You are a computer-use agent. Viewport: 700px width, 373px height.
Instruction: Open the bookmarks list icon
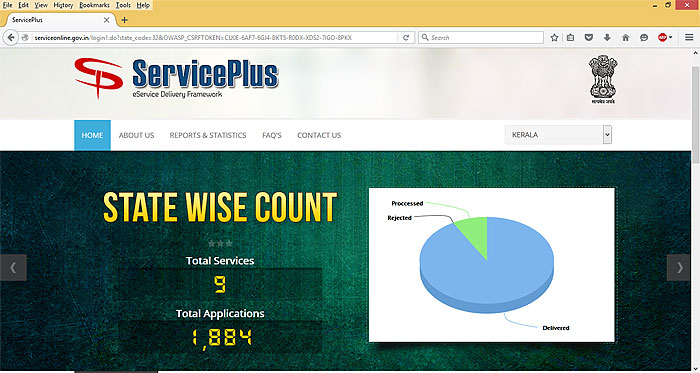571,38
